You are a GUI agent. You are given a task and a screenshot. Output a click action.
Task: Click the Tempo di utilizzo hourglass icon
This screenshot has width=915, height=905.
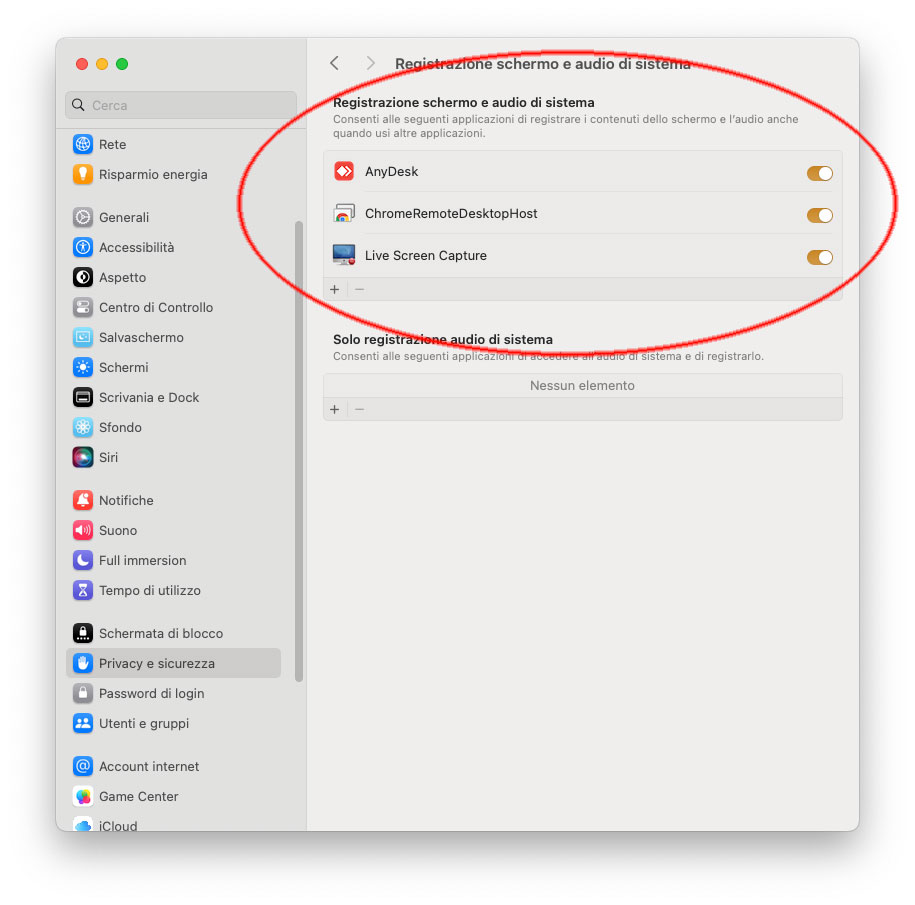pyautogui.click(x=83, y=590)
